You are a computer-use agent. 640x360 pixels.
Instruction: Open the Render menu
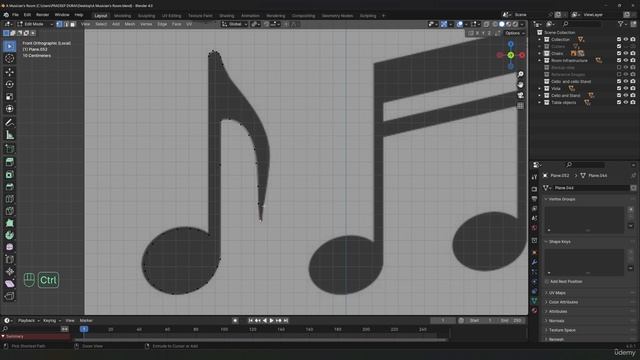click(42, 15)
